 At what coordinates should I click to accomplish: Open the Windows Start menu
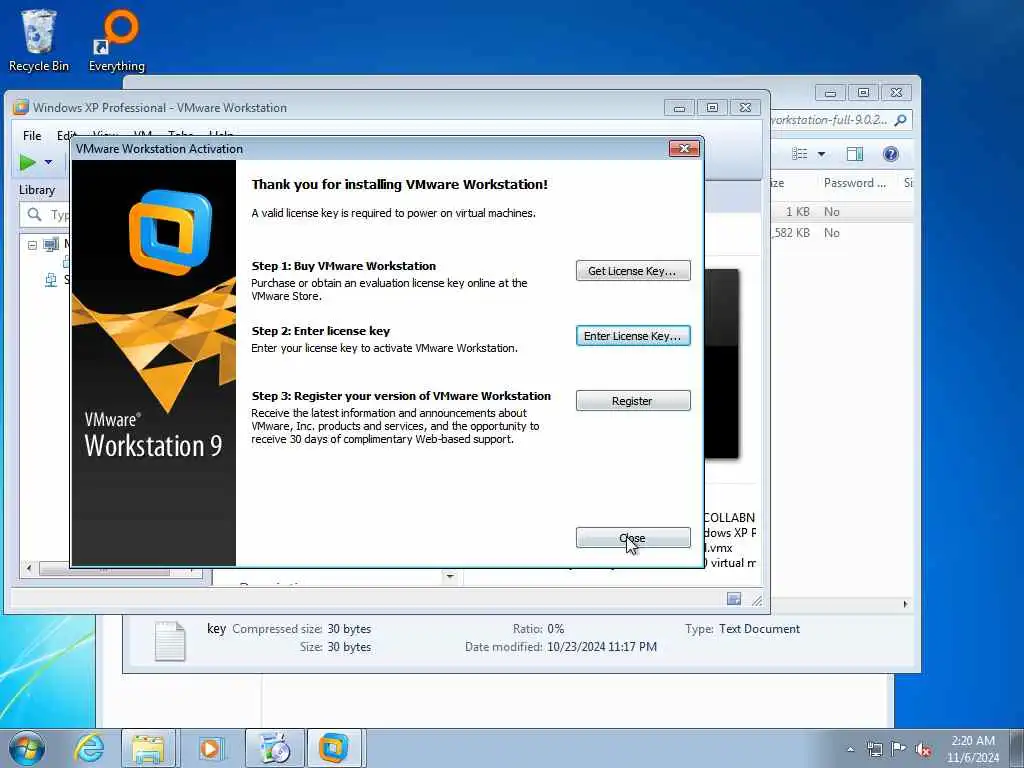click(x=27, y=748)
